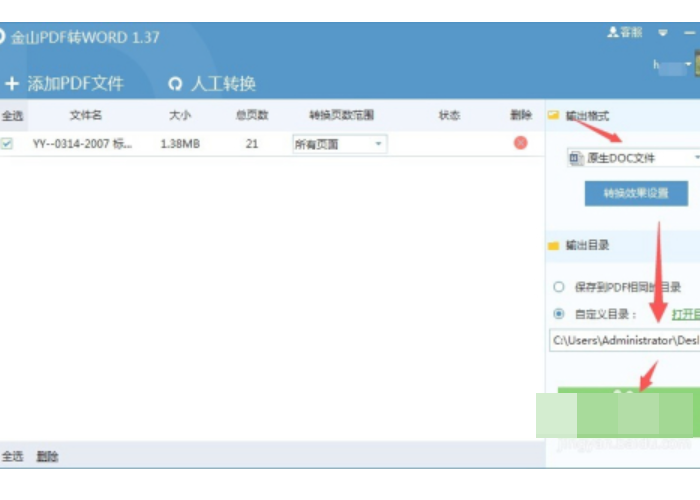Click the 总页数 column header
Viewport: 700px width, 500px height.
point(252,115)
